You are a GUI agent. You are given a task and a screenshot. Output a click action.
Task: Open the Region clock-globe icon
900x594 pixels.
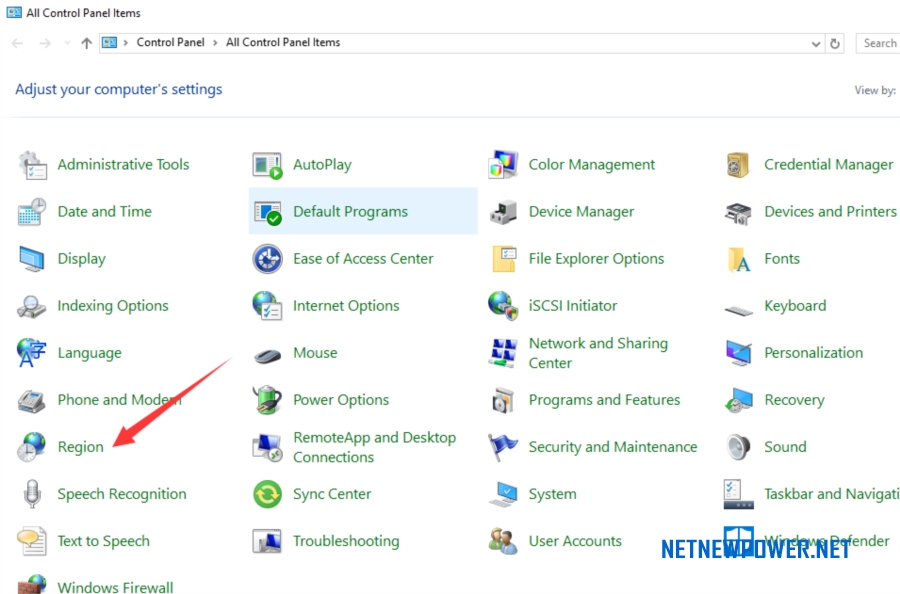click(31, 447)
